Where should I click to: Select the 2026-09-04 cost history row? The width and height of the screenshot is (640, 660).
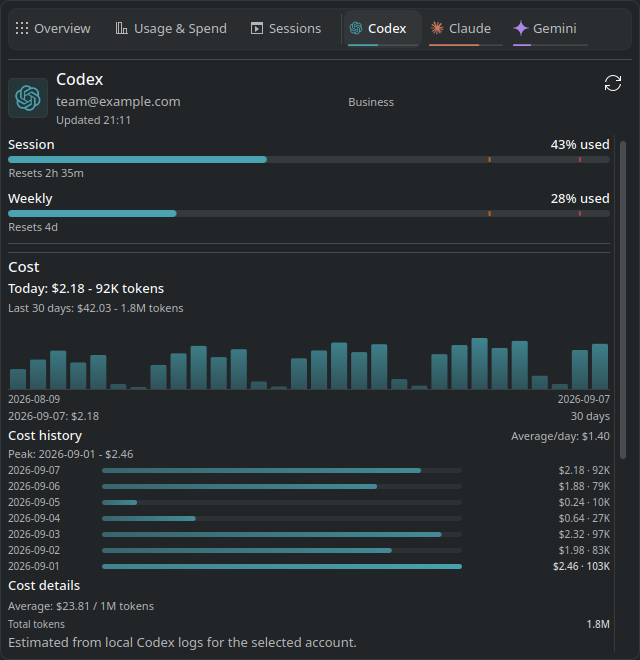309,518
